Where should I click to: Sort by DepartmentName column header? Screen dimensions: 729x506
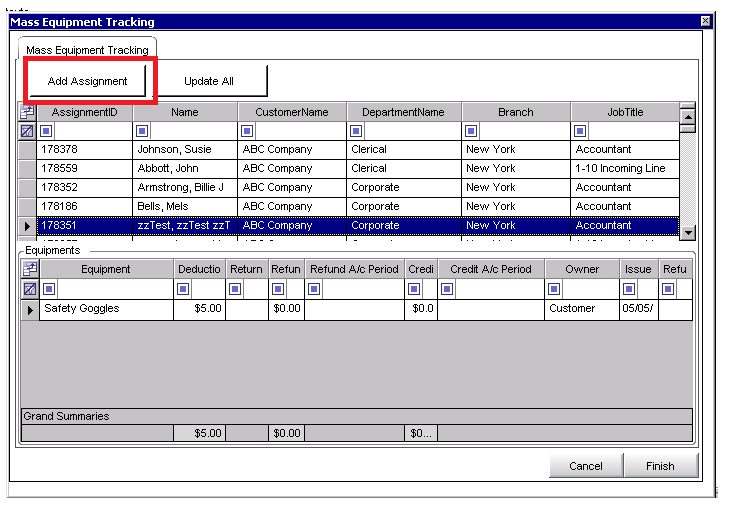(x=404, y=112)
